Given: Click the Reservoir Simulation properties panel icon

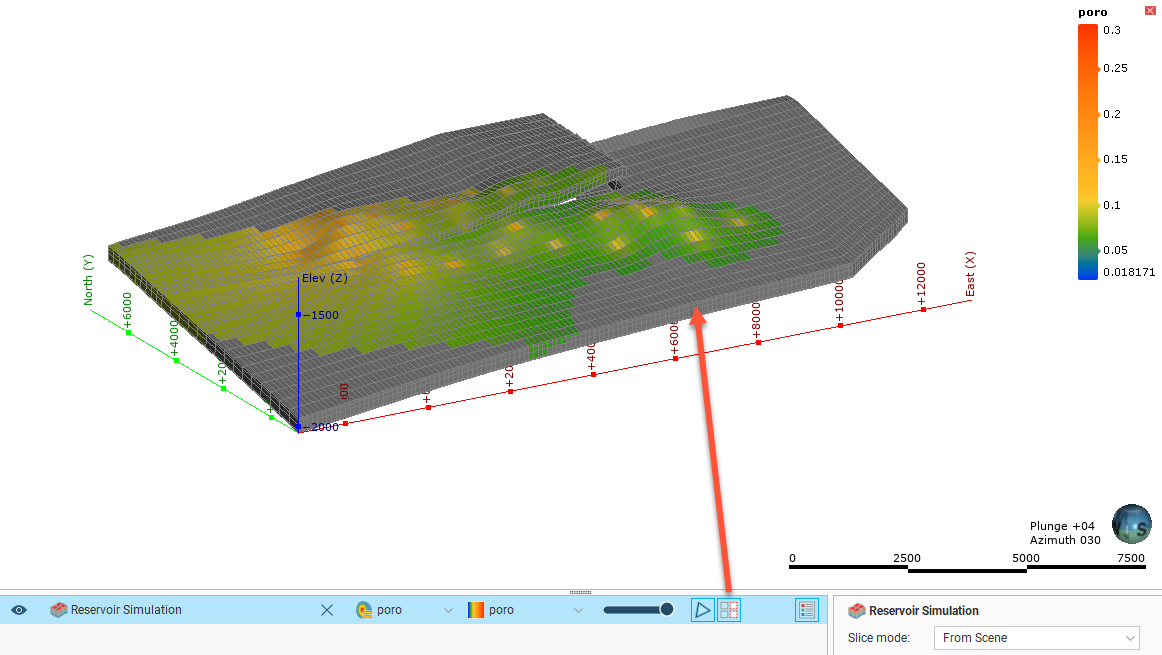Looking at the screenshot, I should coord(856,611).
